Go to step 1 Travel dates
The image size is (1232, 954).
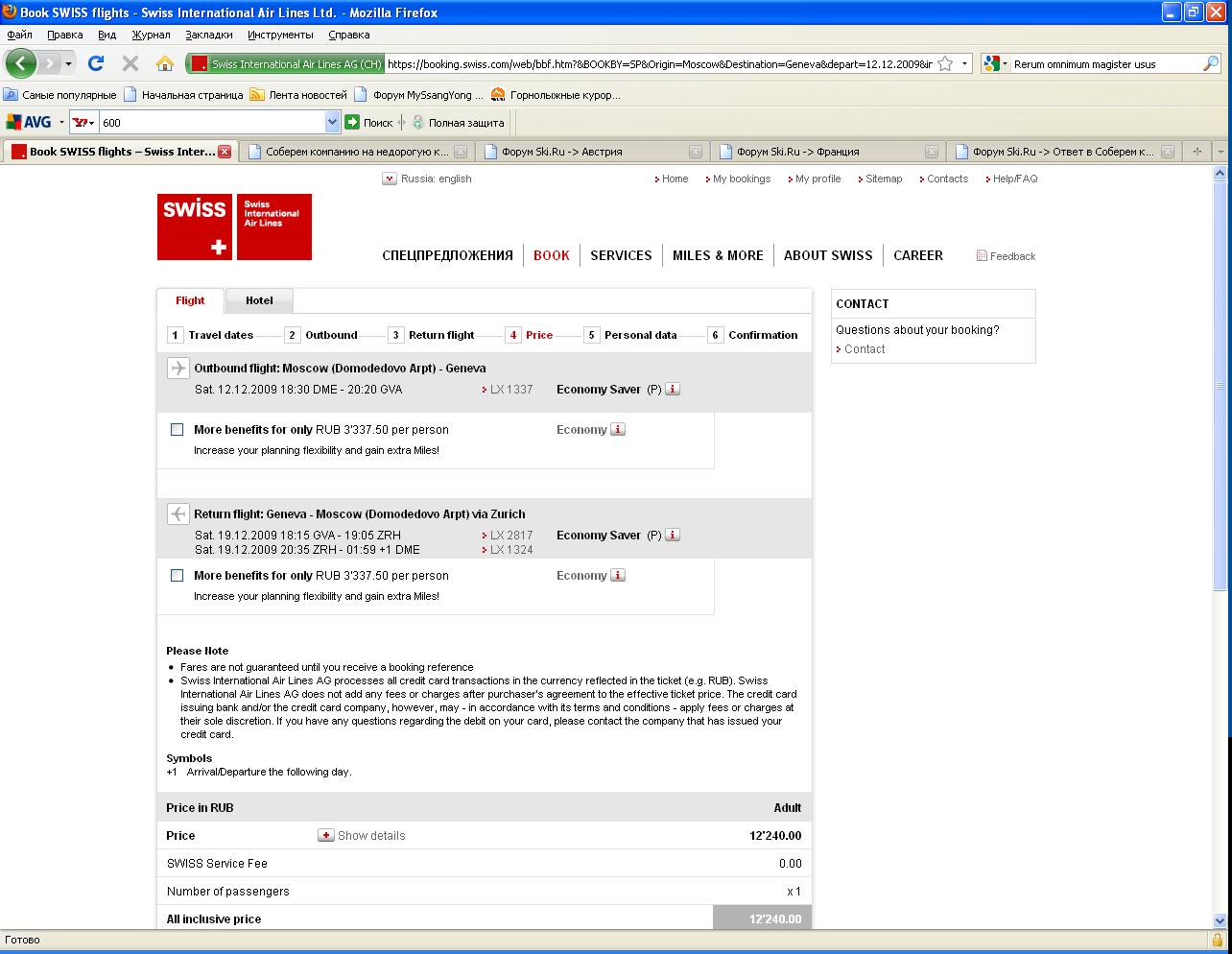pos(211,335)
